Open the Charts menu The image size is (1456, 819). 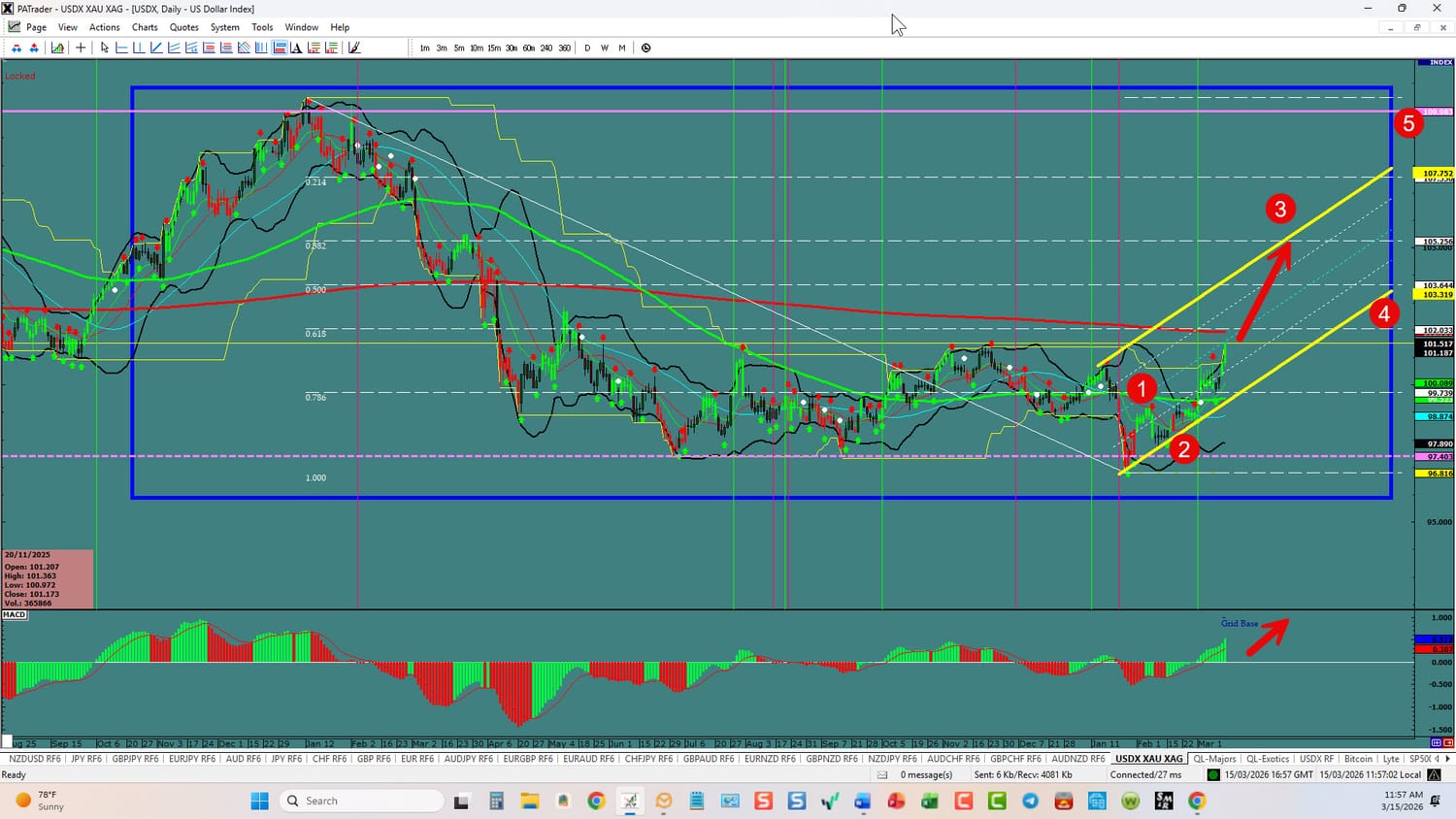click(145, 27)
